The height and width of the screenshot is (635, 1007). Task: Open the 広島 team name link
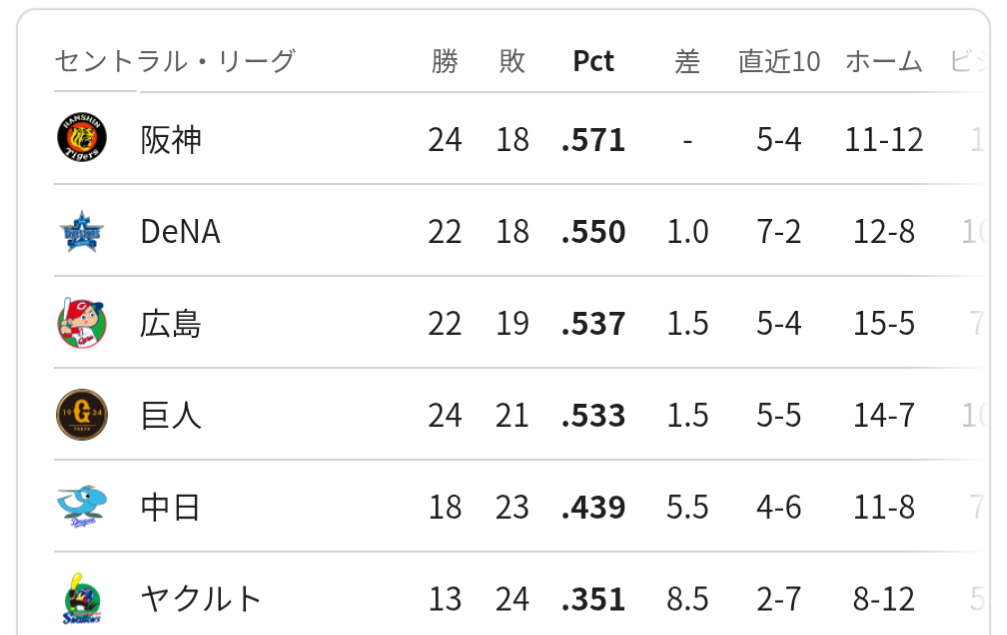[x=171, y=323]
